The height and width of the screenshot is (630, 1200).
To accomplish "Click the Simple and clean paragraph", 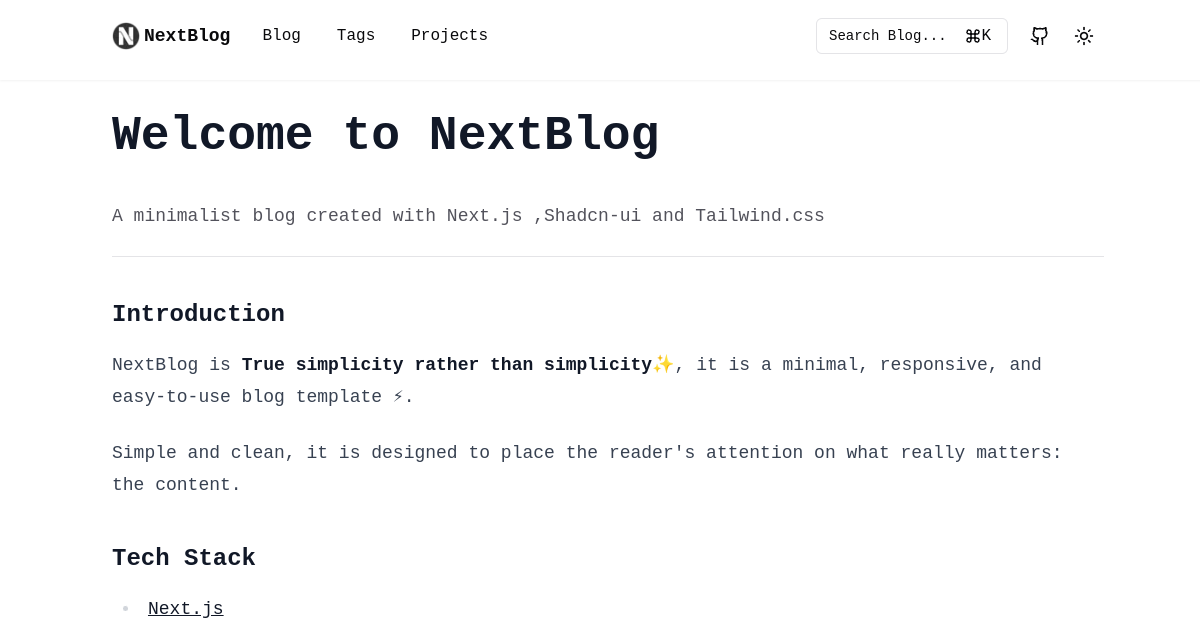I will click(587, 469).
